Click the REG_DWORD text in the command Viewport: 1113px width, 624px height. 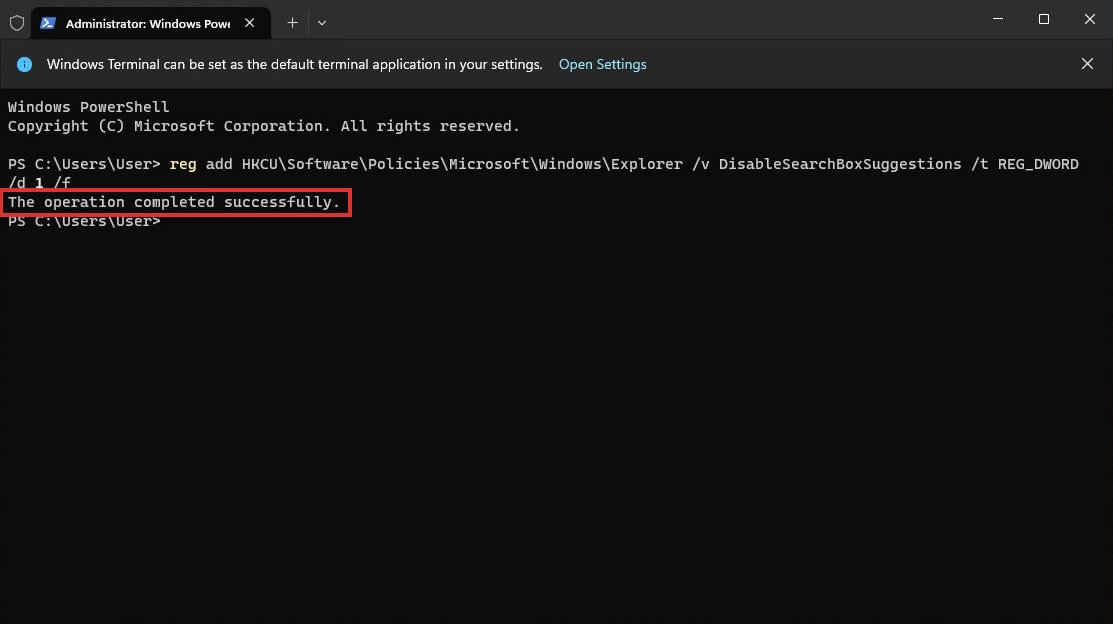(1038, 164)
